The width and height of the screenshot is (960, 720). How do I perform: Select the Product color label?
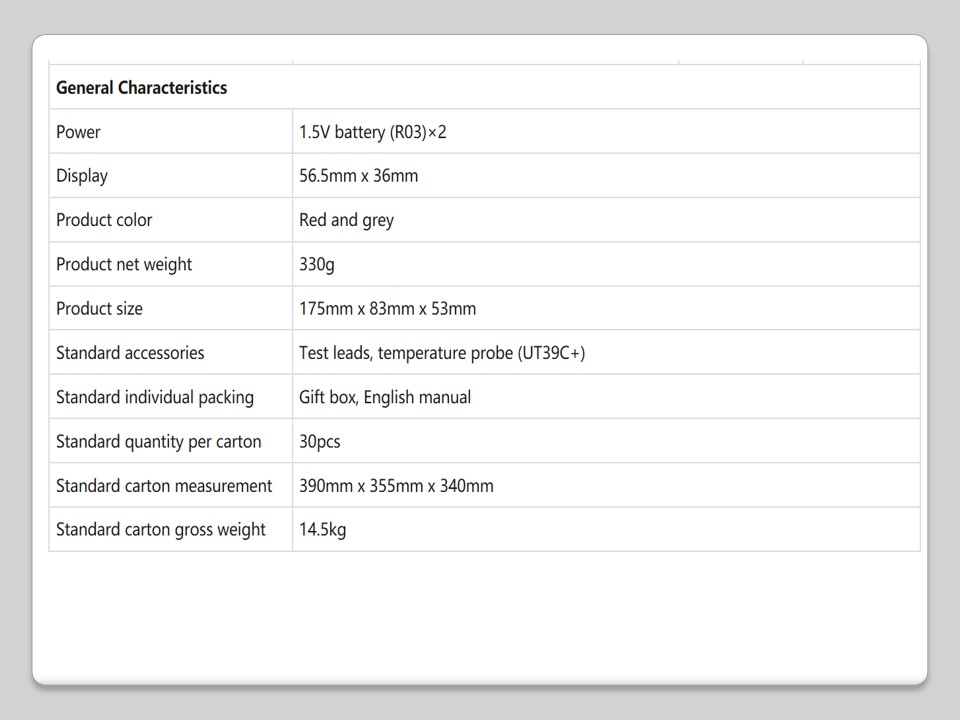[104, 220]
